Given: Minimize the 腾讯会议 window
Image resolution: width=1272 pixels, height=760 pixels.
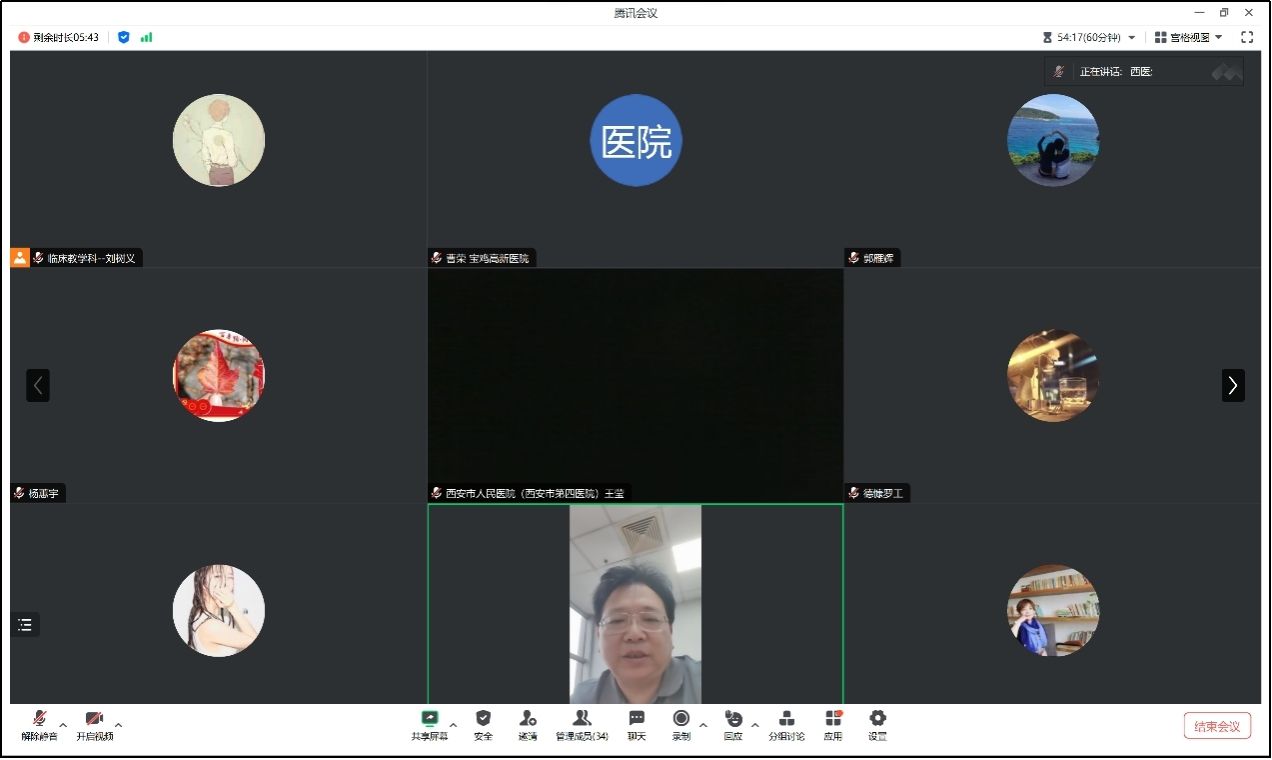Looking at the screenshot, I should click(1199, 13).
